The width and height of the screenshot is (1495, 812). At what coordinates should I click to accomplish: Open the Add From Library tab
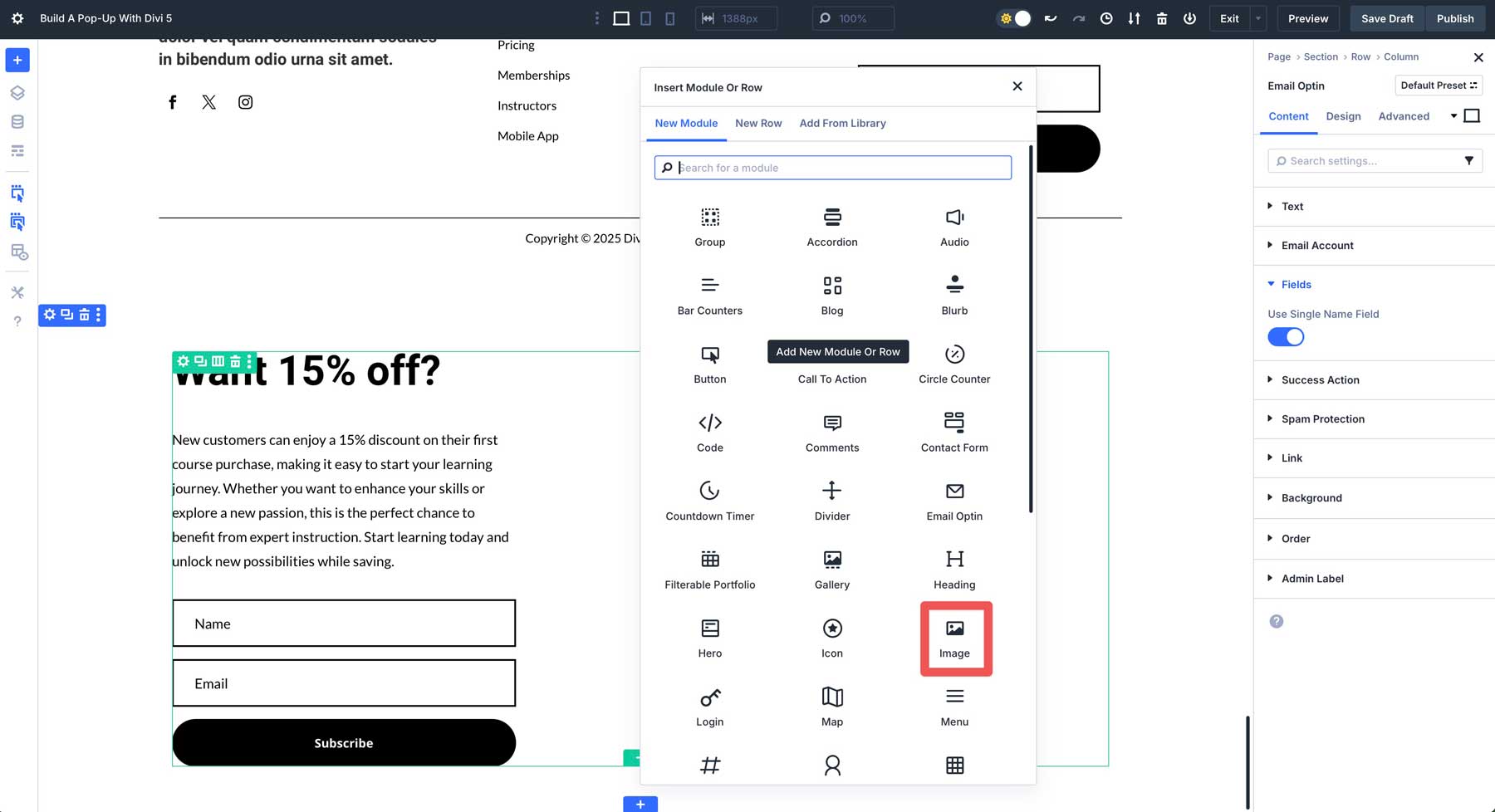(x=842, y=123)
